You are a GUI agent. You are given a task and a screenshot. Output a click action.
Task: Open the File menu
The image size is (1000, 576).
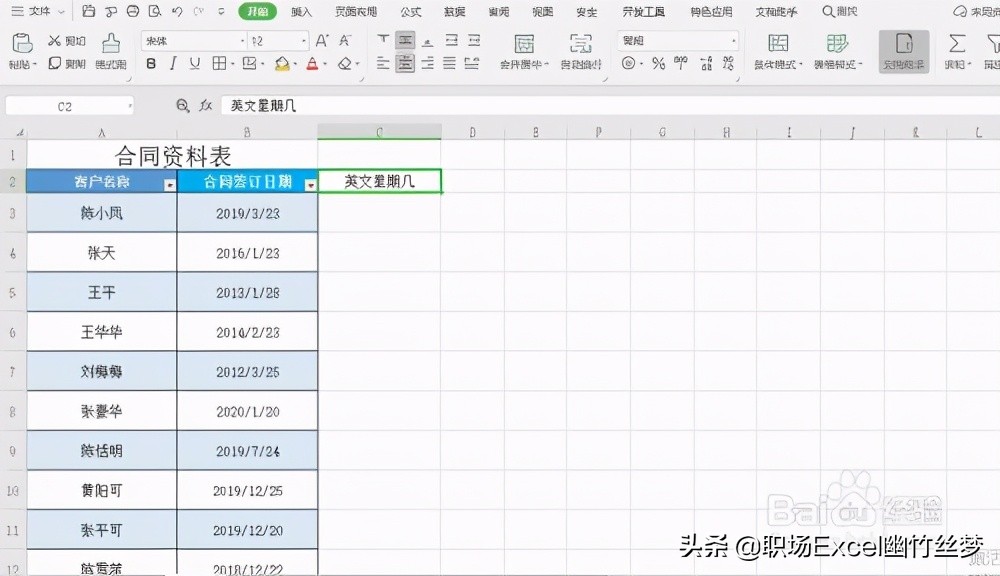pyautogui.click(x=38, y=11)
